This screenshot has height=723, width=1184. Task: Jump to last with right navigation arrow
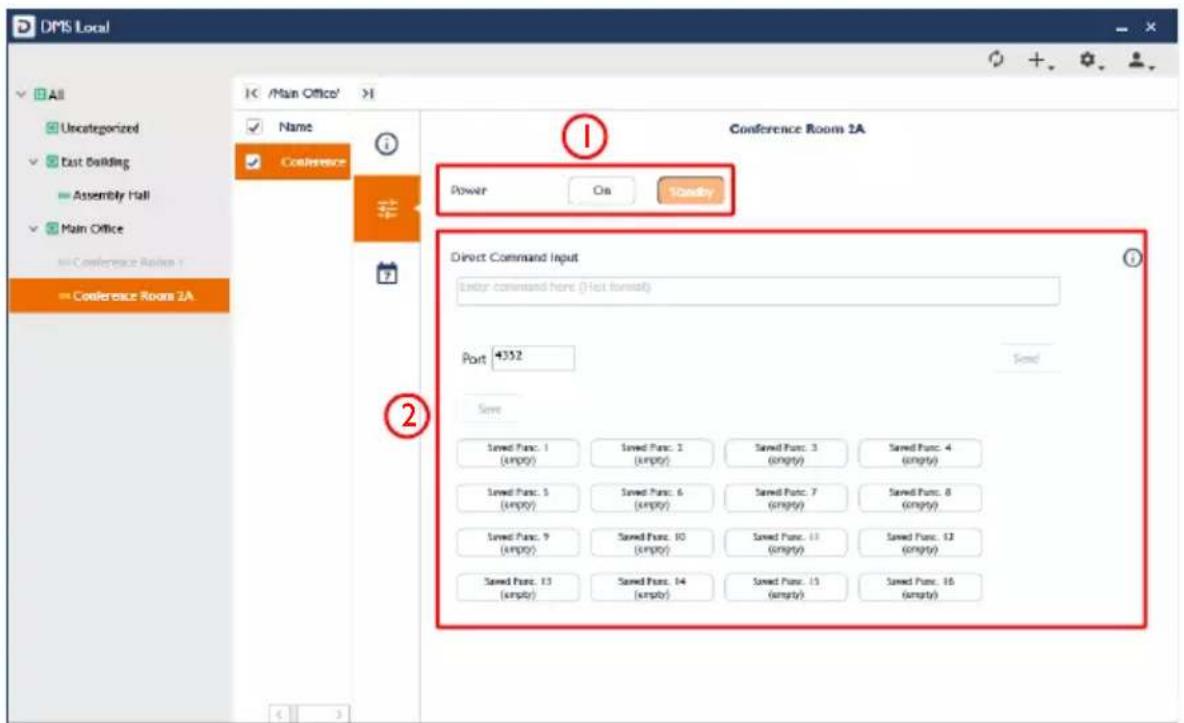click(x=368, y=93)
